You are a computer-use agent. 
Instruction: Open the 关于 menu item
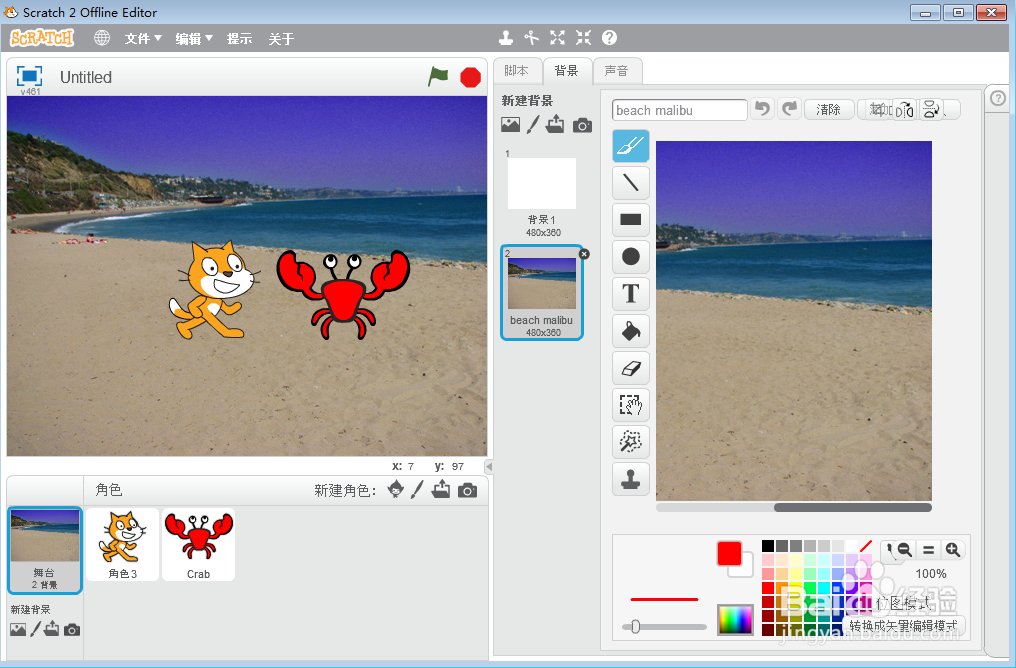281,39
